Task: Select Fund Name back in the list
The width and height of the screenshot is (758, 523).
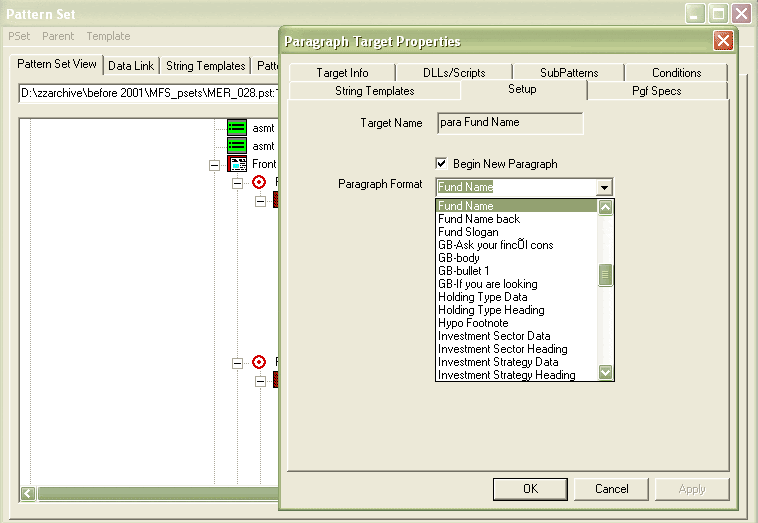Action: [517, 219]
